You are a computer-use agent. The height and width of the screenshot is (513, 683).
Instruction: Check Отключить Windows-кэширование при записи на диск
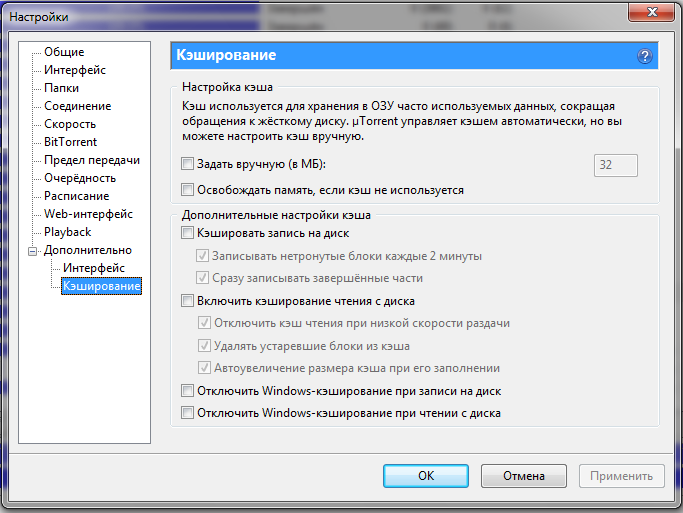(187, 390)
